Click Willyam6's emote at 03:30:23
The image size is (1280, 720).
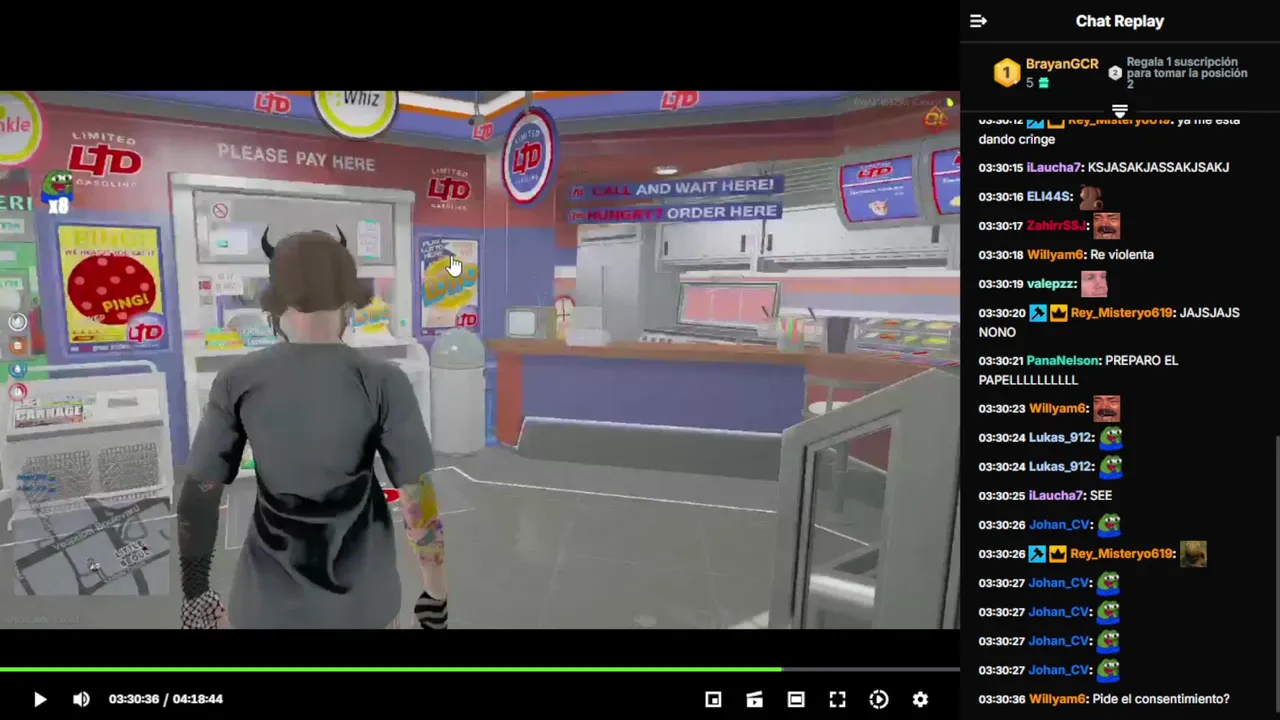[x=1106, y=408]
